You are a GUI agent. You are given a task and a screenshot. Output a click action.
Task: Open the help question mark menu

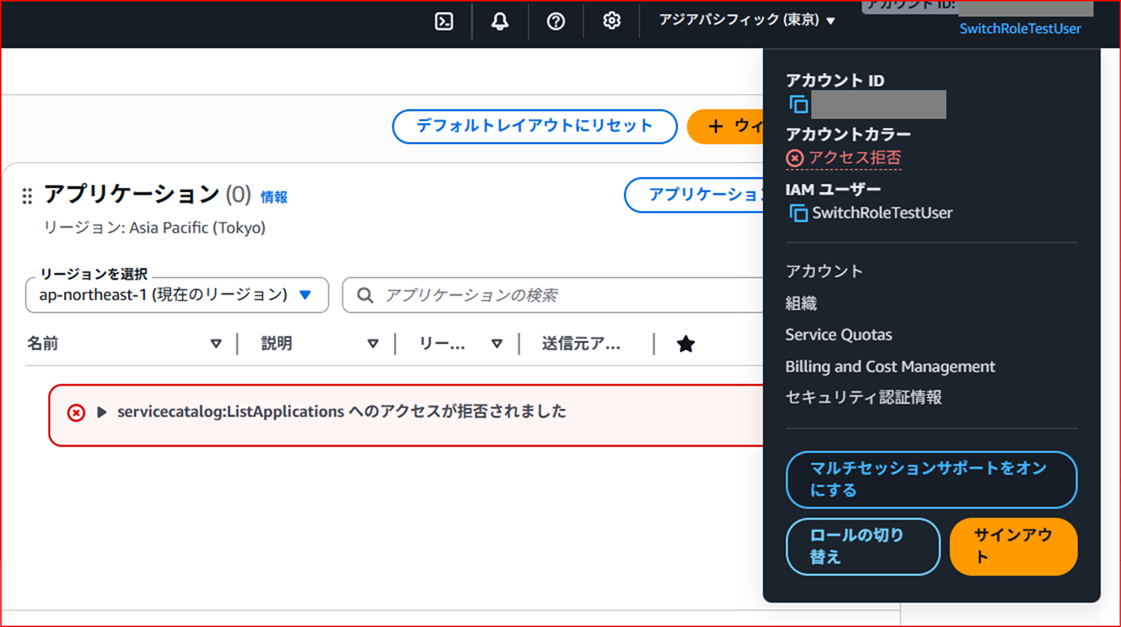pos(555,20)
